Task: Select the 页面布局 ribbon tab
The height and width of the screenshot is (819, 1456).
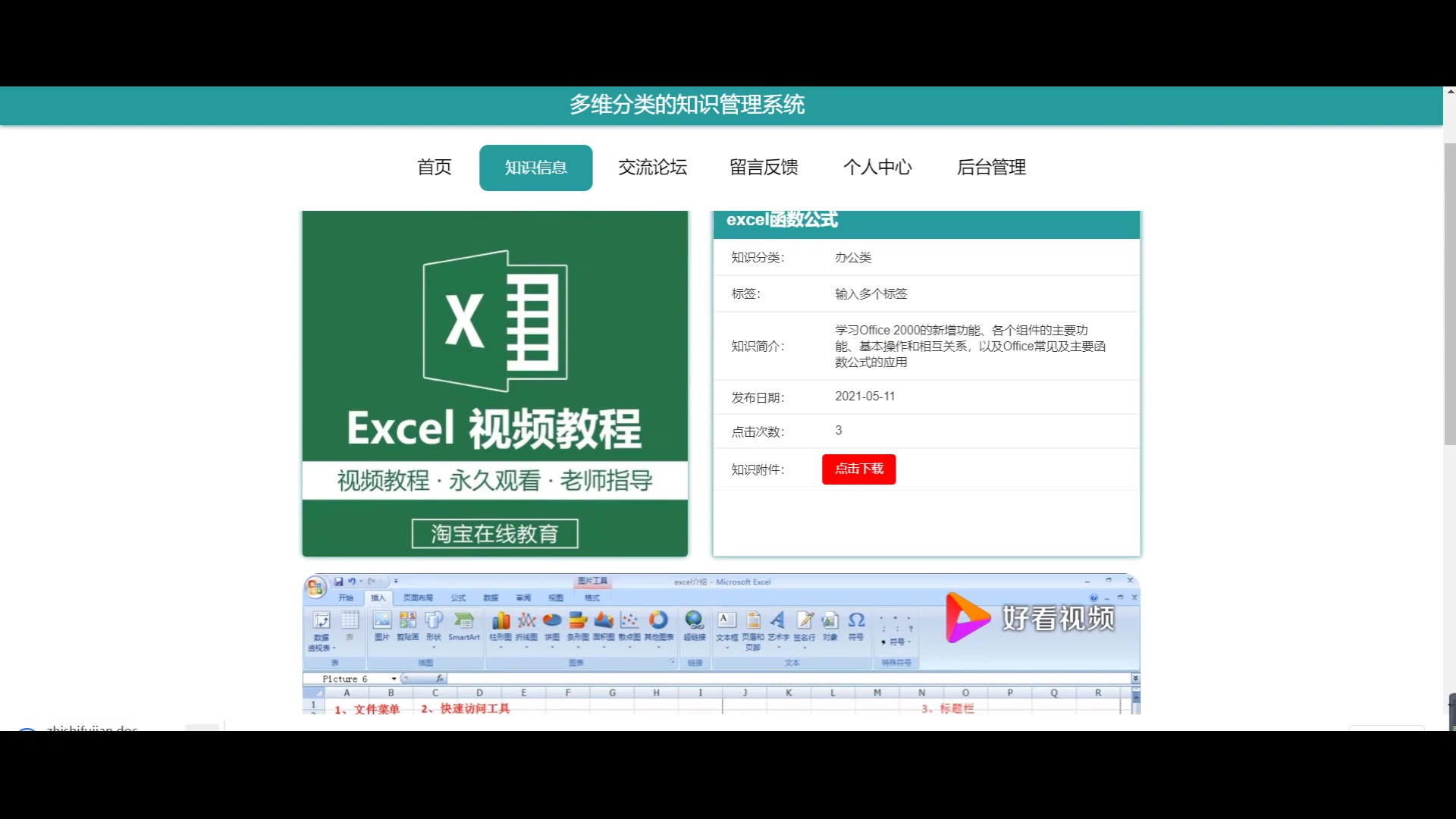Action: [418, 598]
